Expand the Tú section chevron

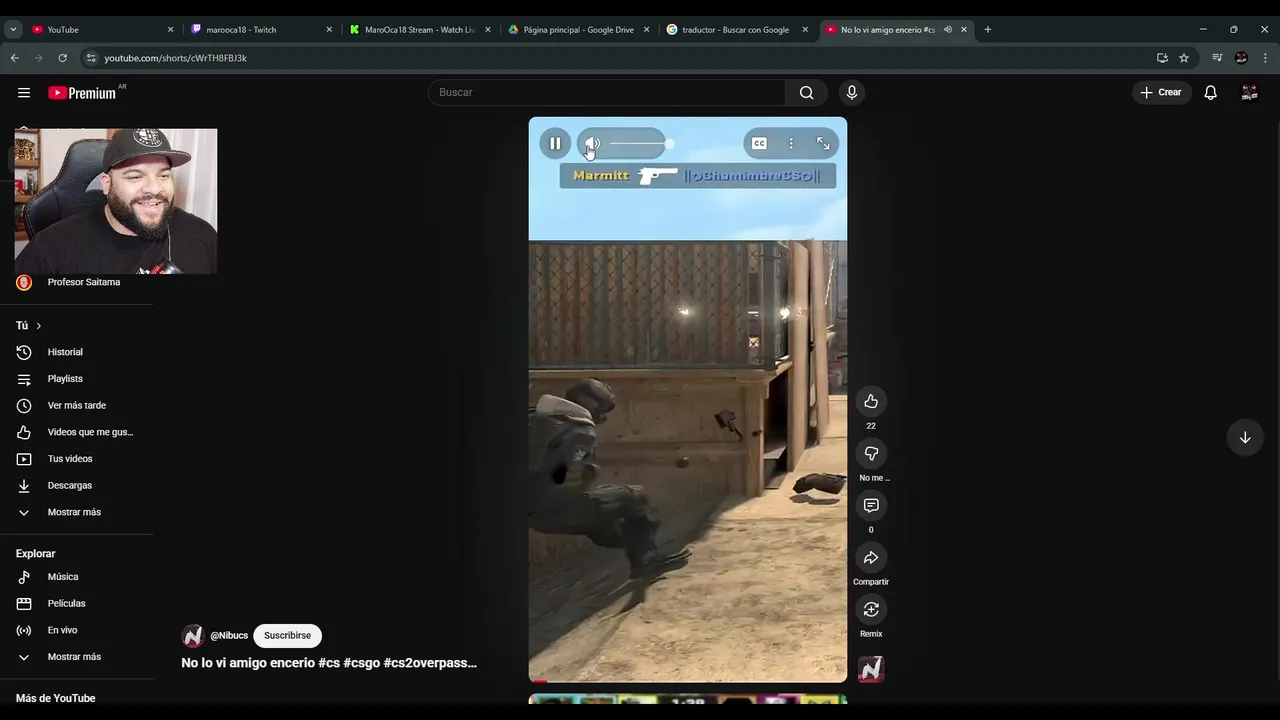tap(38, 326)
